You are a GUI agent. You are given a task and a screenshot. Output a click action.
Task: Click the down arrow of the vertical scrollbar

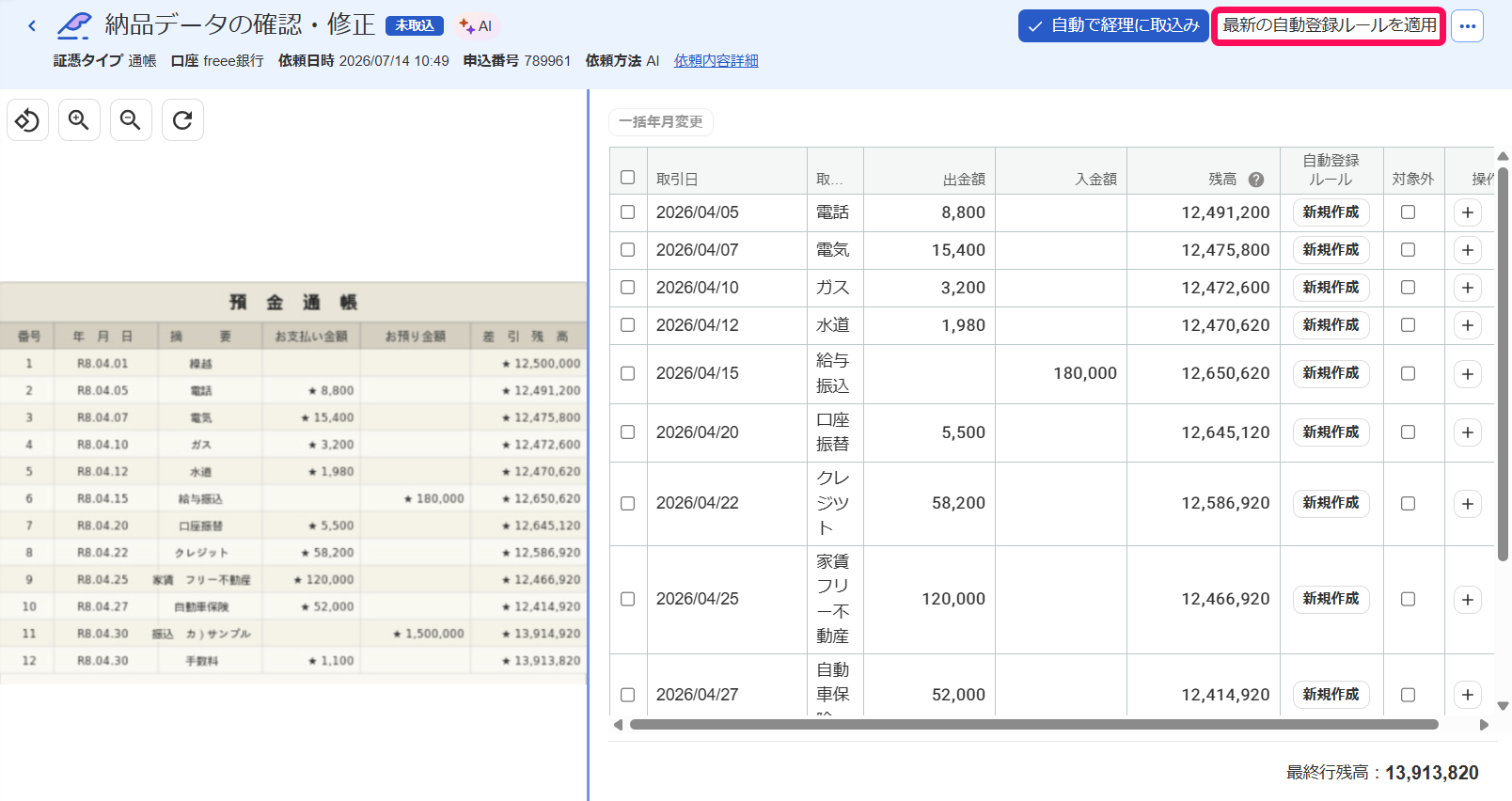[x=1503, y=706]
